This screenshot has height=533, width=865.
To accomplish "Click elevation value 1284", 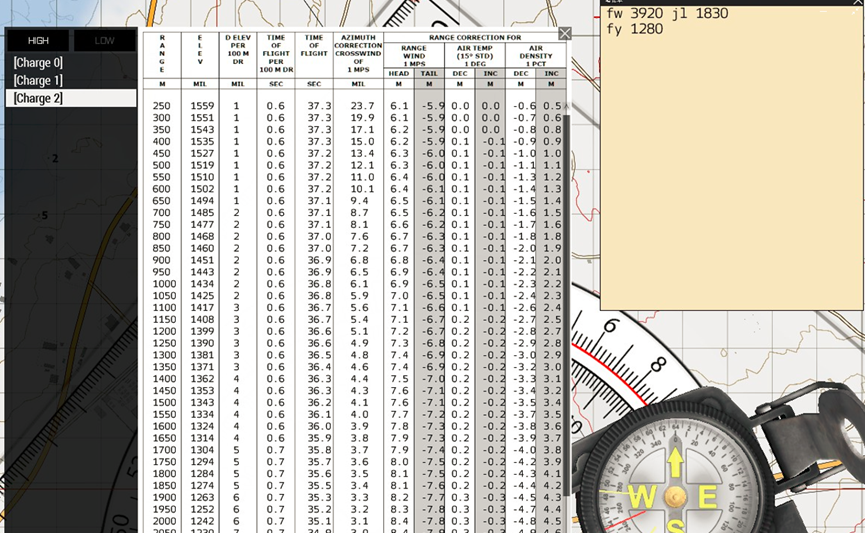I will tap(202, 473).
